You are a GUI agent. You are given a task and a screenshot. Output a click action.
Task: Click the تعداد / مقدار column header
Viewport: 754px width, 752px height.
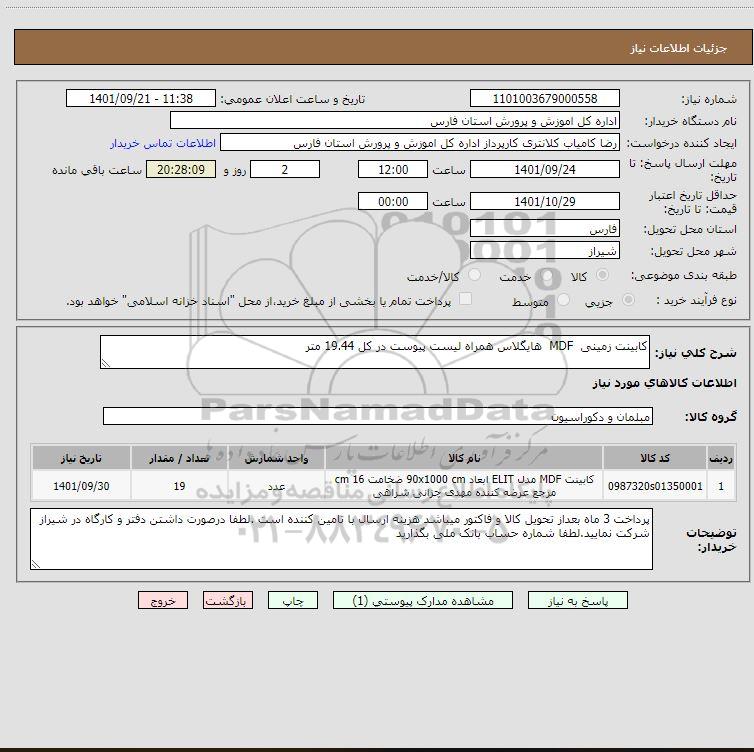[x=179, y=458]
